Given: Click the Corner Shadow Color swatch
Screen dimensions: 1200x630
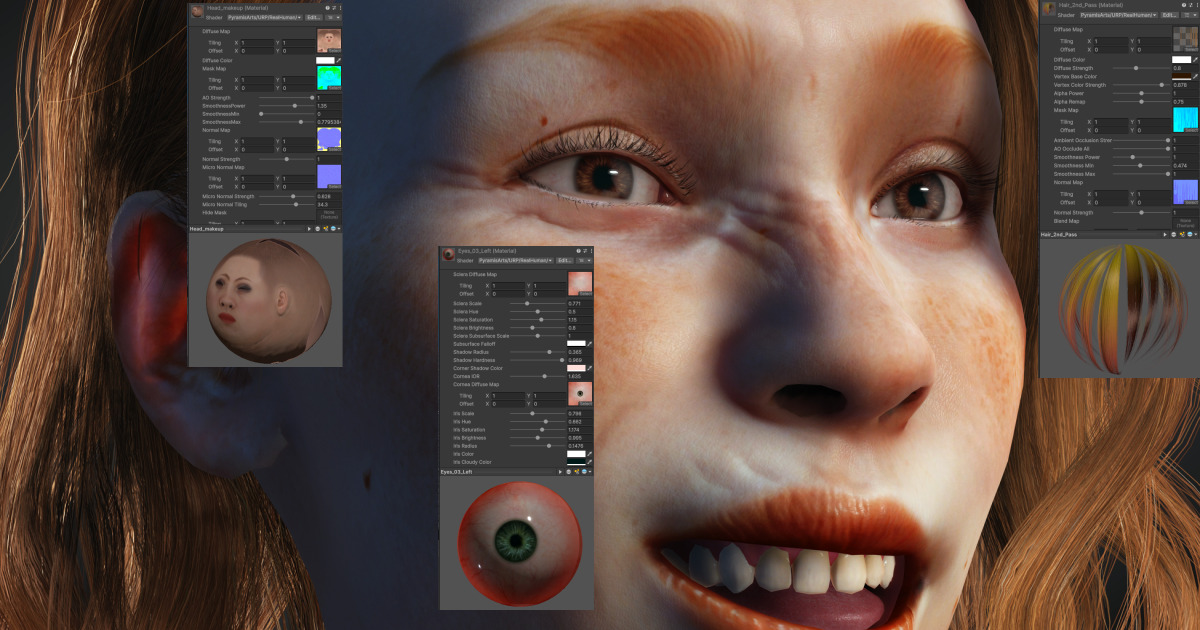Looking at the screenshot, I should coord(576,366).
